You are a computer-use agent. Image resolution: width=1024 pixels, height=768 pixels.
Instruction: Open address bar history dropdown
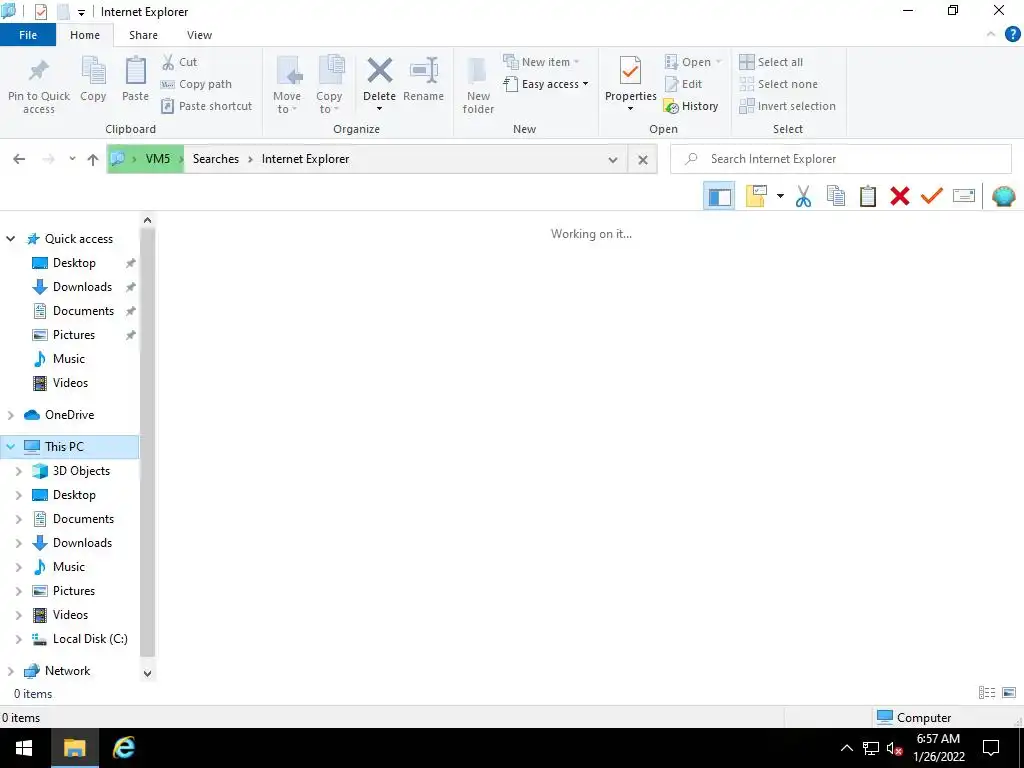click(x=613, y=159)
